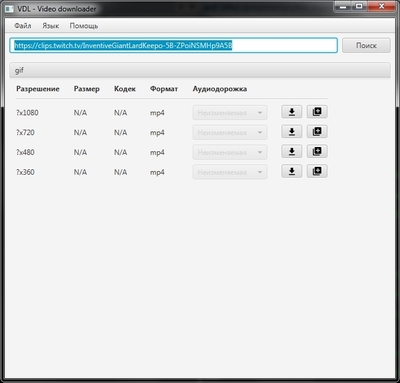Collapse the gif section header
Image resolution: width=400 pixels, height=383 pixels.
point(200,70)
